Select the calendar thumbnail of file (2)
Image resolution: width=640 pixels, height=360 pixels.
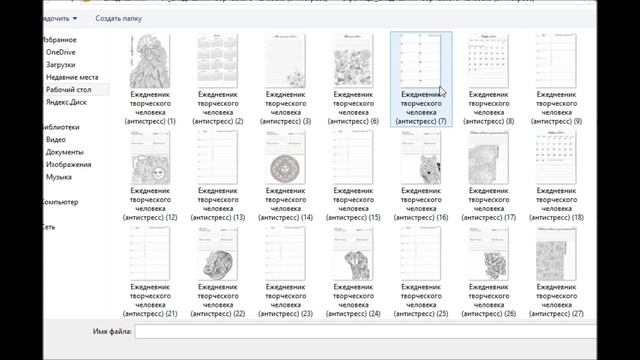218,61
